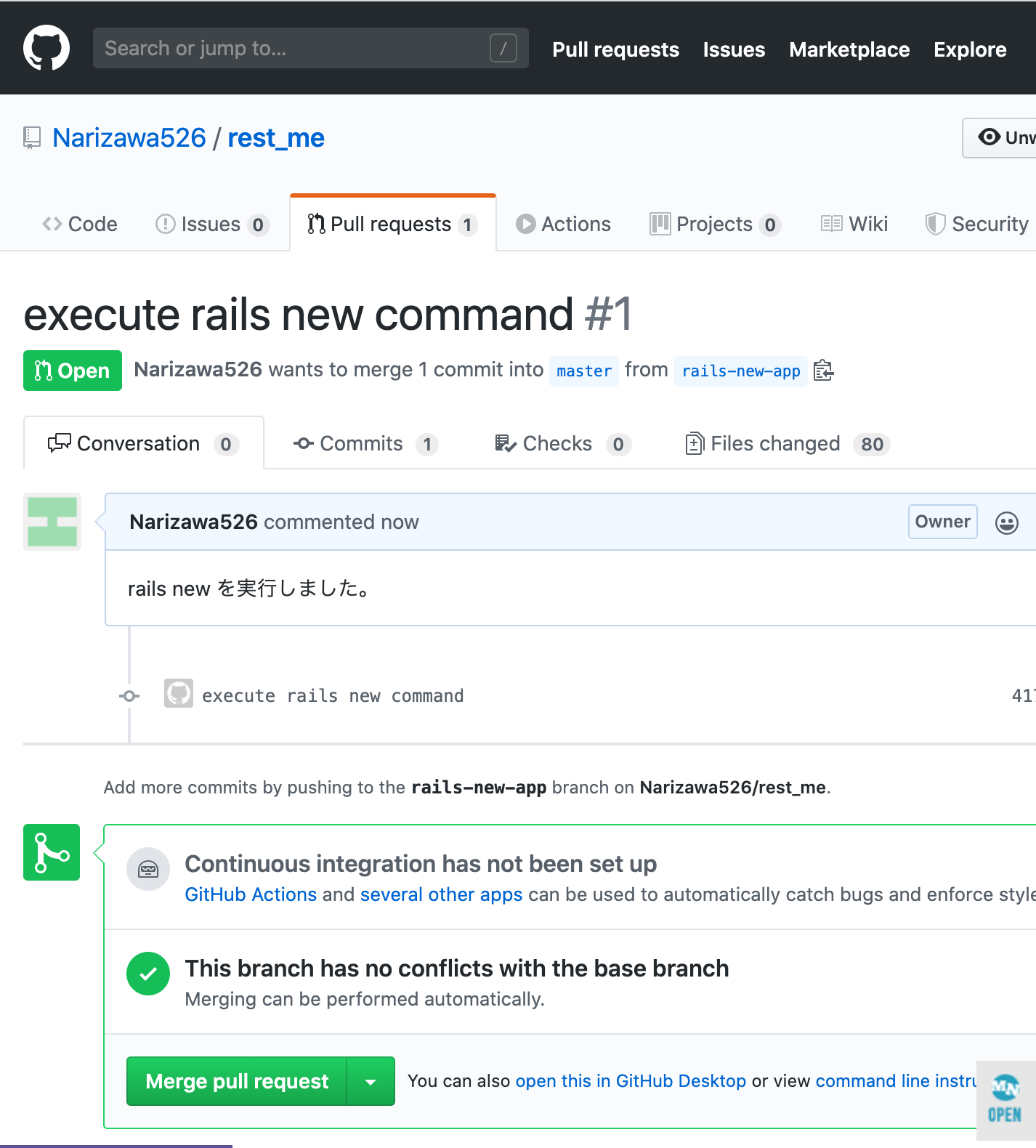The image size is (1036, 1148).
Task: Open the GitHub Actions link
Action: point(251,894)
